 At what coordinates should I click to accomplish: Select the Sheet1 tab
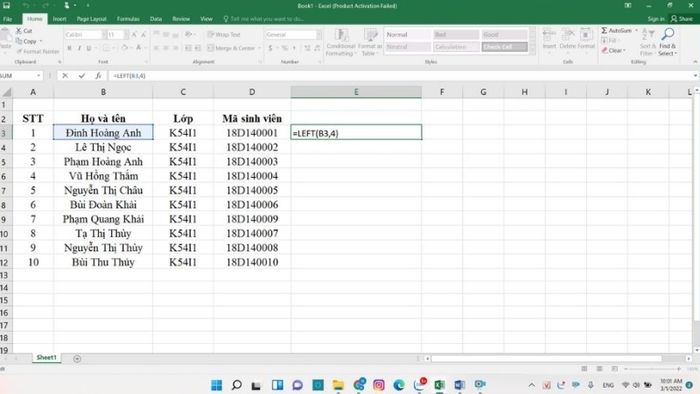[x=46, y=357]
